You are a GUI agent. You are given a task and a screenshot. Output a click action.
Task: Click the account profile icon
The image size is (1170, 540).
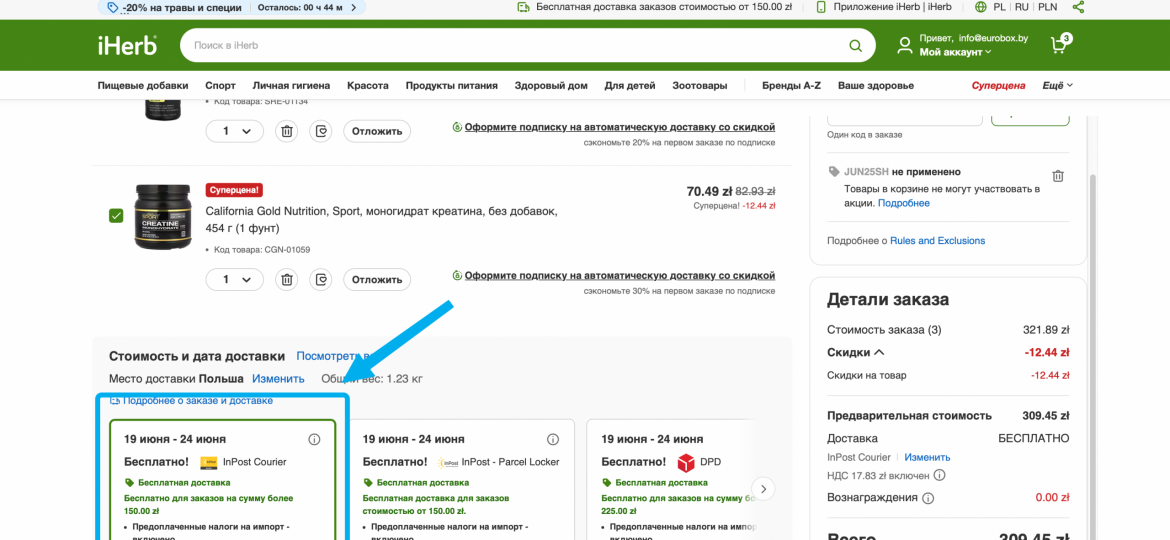pyautogui.click(x=904, y=45)
